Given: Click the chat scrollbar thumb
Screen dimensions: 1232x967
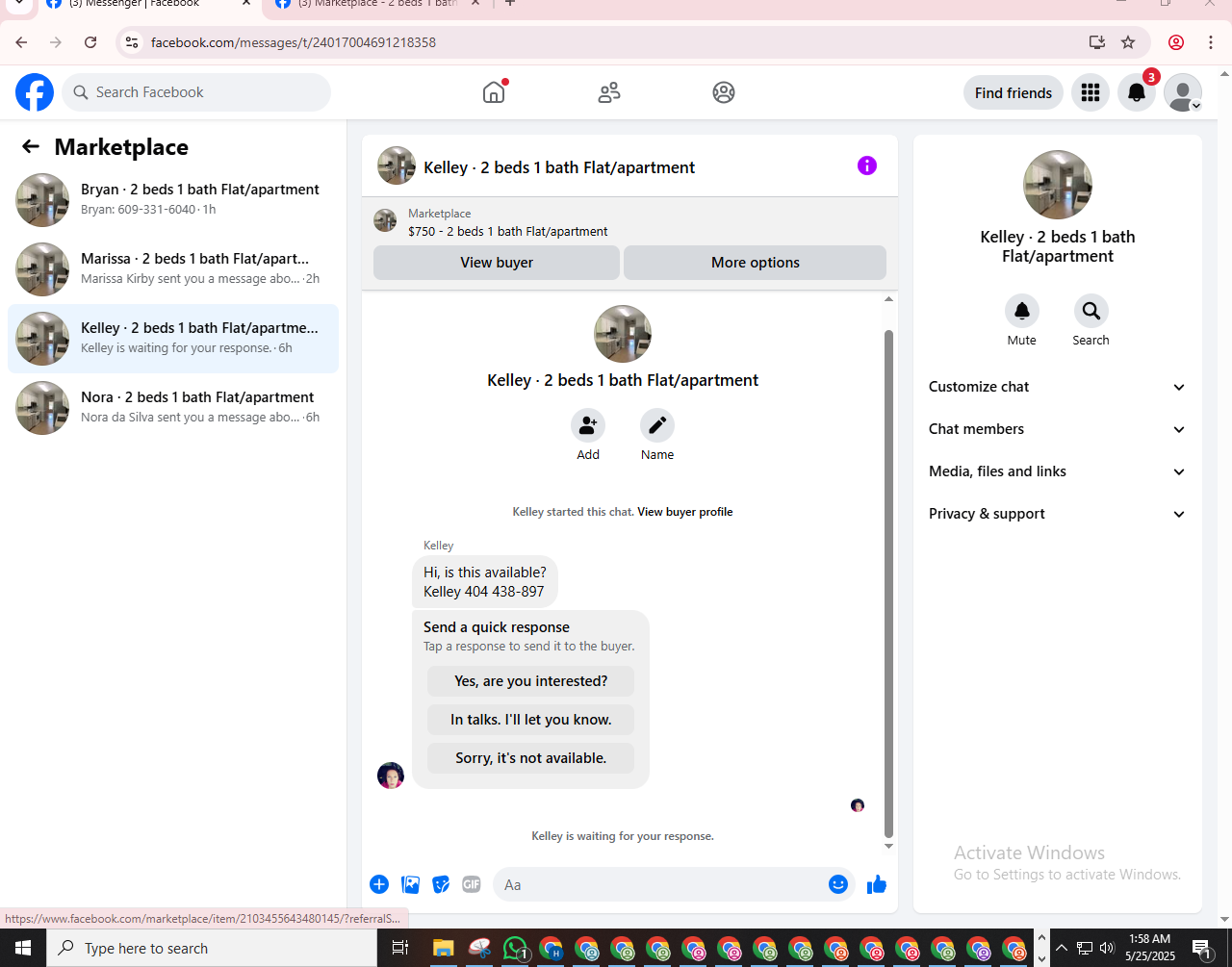Looking at the screenshot, I should click(x=888, y=584).
